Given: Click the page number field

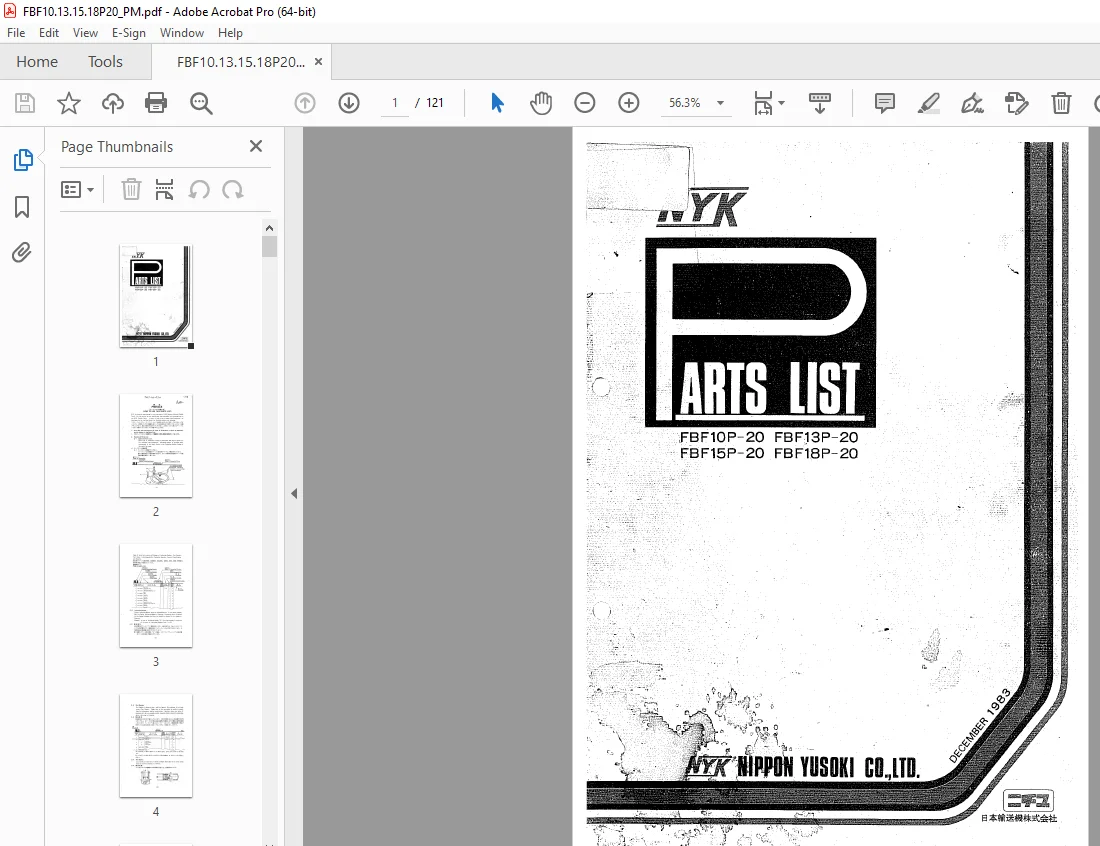Looking at the screenshot, I should click(x=394, y=103).
